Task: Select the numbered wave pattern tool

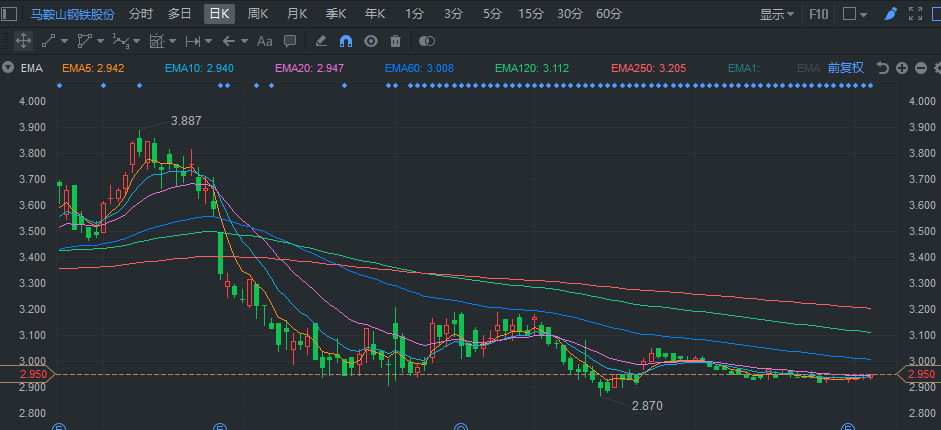Action: 121,41
